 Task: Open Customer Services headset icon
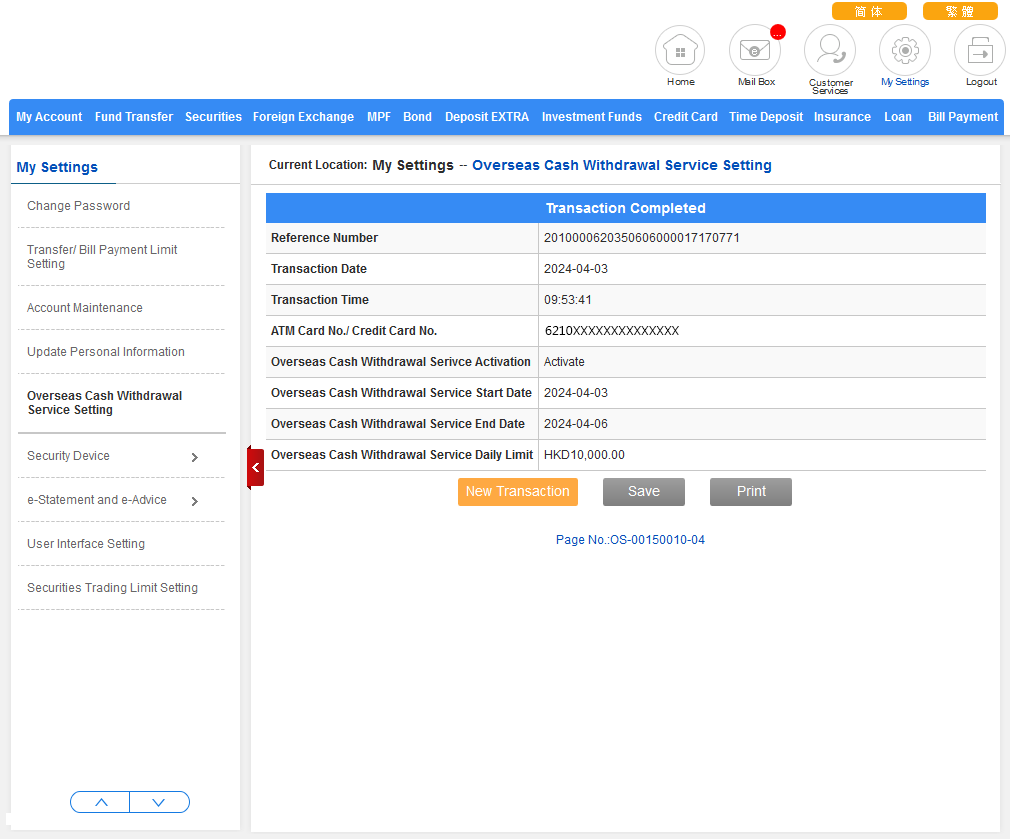coord(830,50)
